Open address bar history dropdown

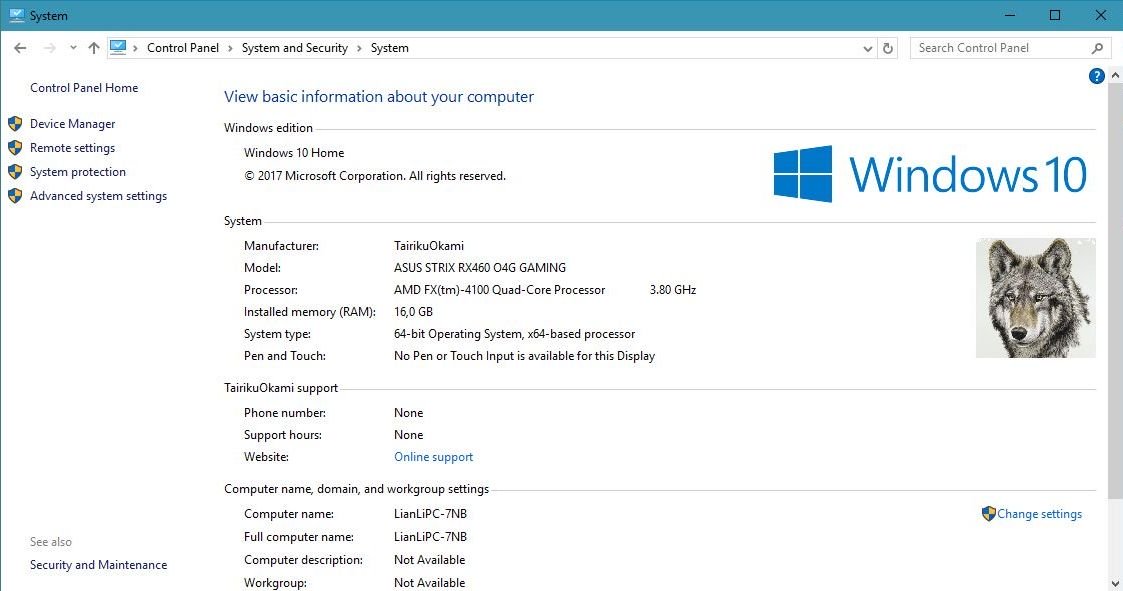coord(867,49)
